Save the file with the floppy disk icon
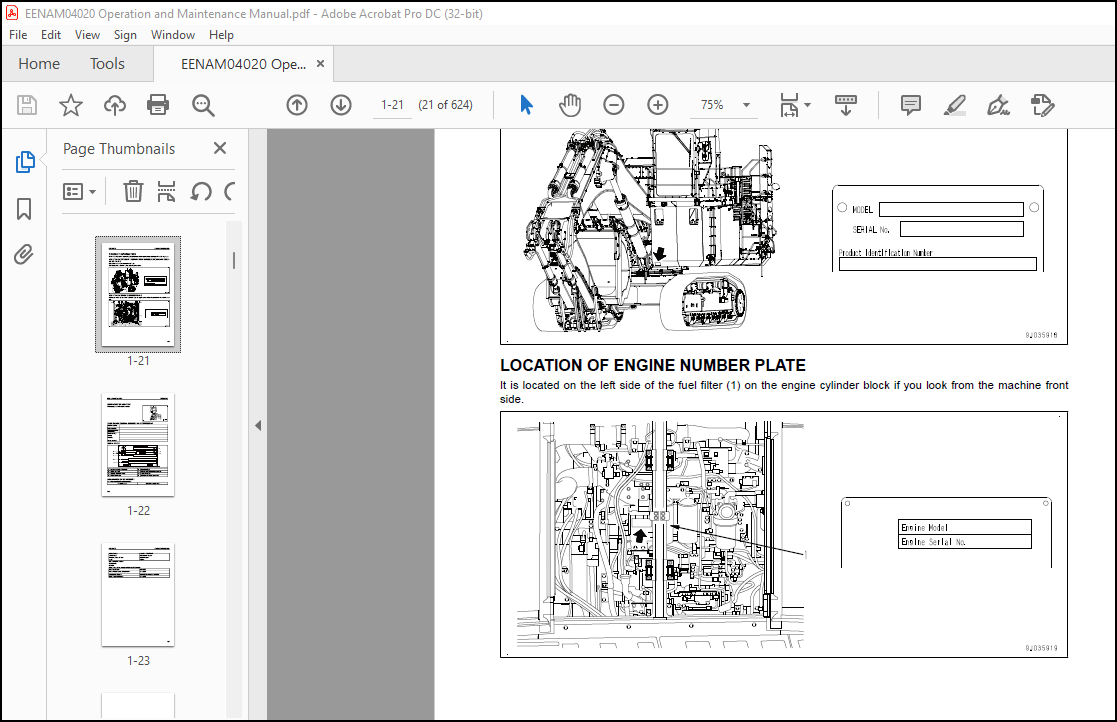This screenshot has width=1117, height=722. [x=27, y=105]
